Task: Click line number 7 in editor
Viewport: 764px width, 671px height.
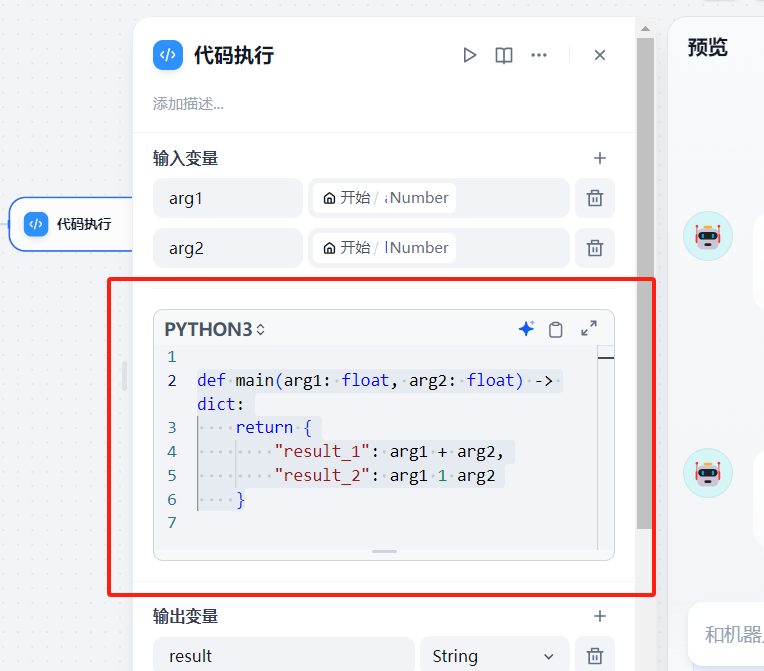Action: (172, 523)
